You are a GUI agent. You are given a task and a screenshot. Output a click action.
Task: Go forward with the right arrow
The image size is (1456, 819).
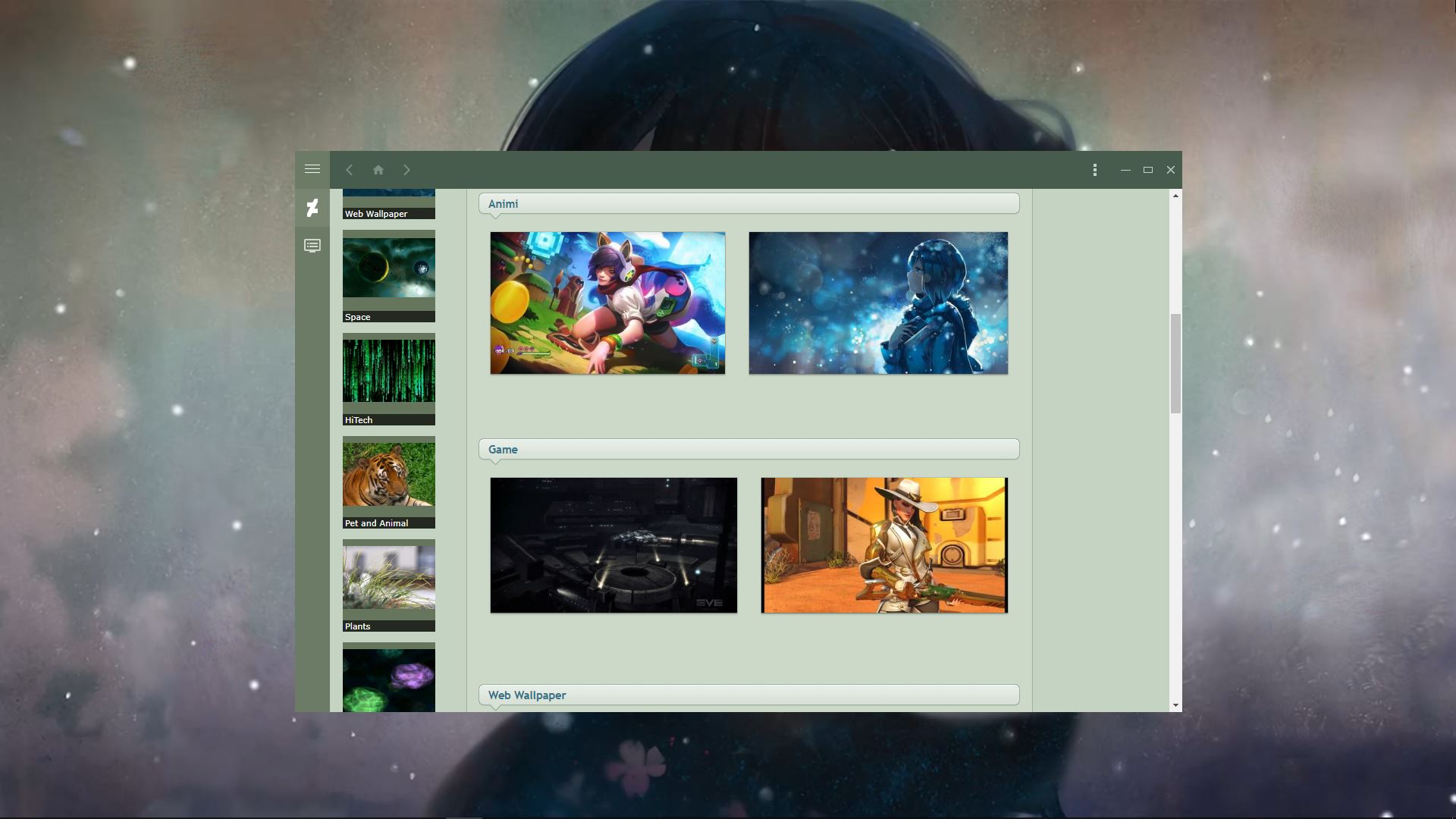[407, 170]
